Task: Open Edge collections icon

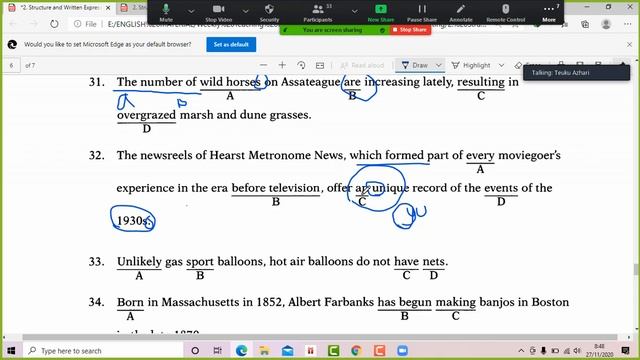Action: [585, 24]
